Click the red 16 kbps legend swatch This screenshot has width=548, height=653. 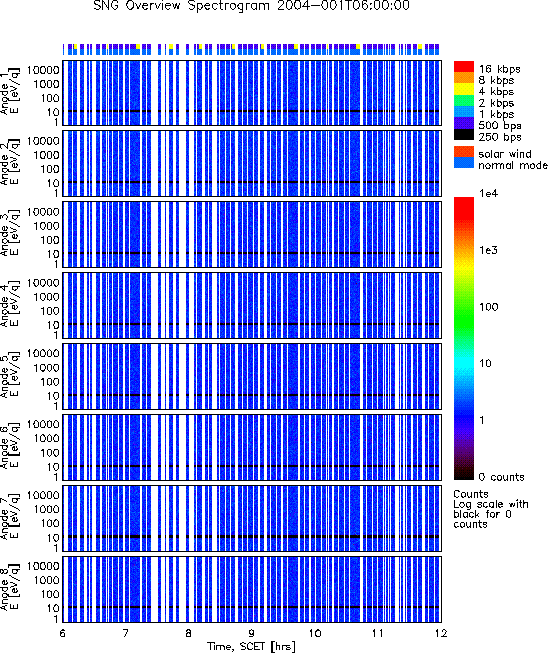pyautogui.click(x=464, y=67)
